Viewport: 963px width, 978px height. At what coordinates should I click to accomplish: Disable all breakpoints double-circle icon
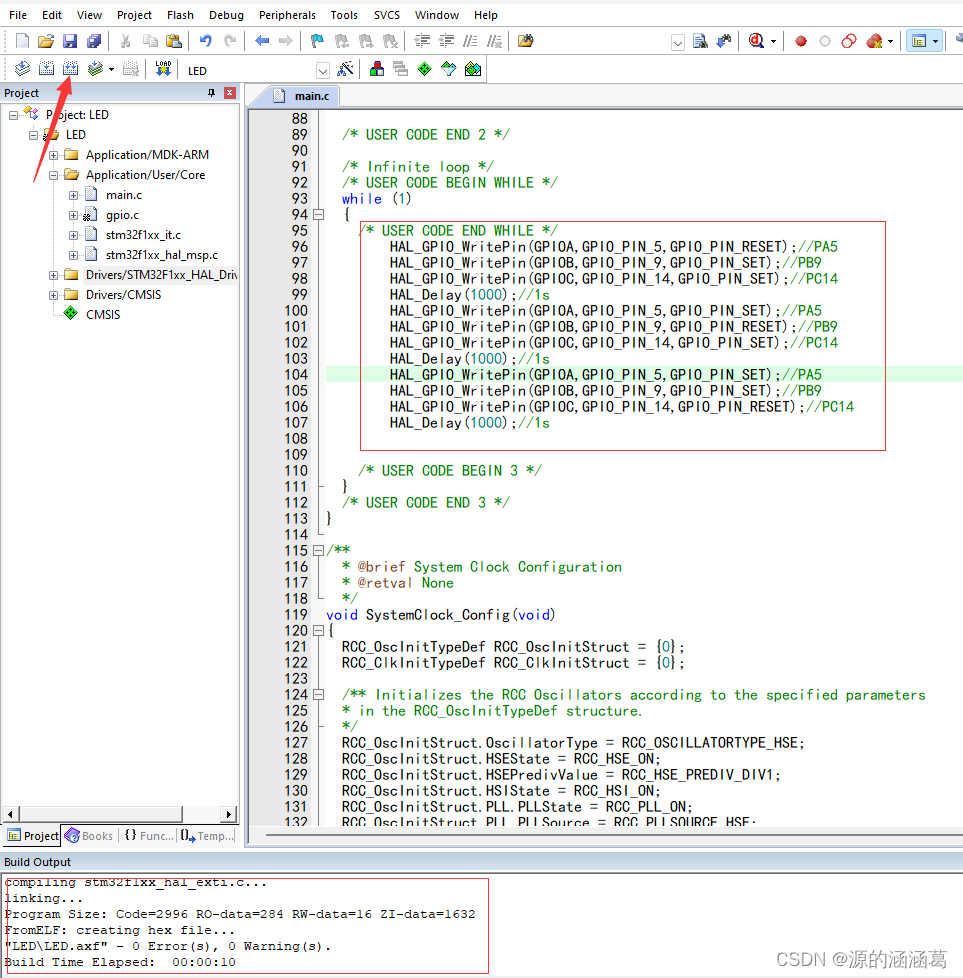[849, 41]
